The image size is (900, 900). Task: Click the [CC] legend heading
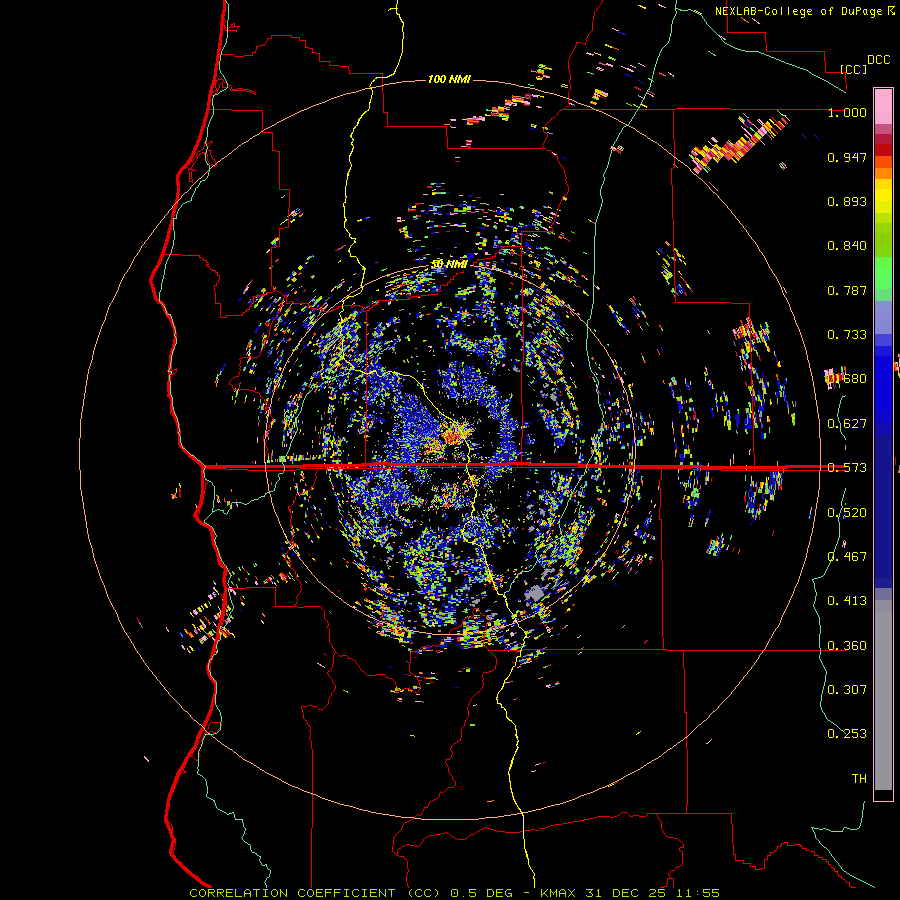(853, 69)
